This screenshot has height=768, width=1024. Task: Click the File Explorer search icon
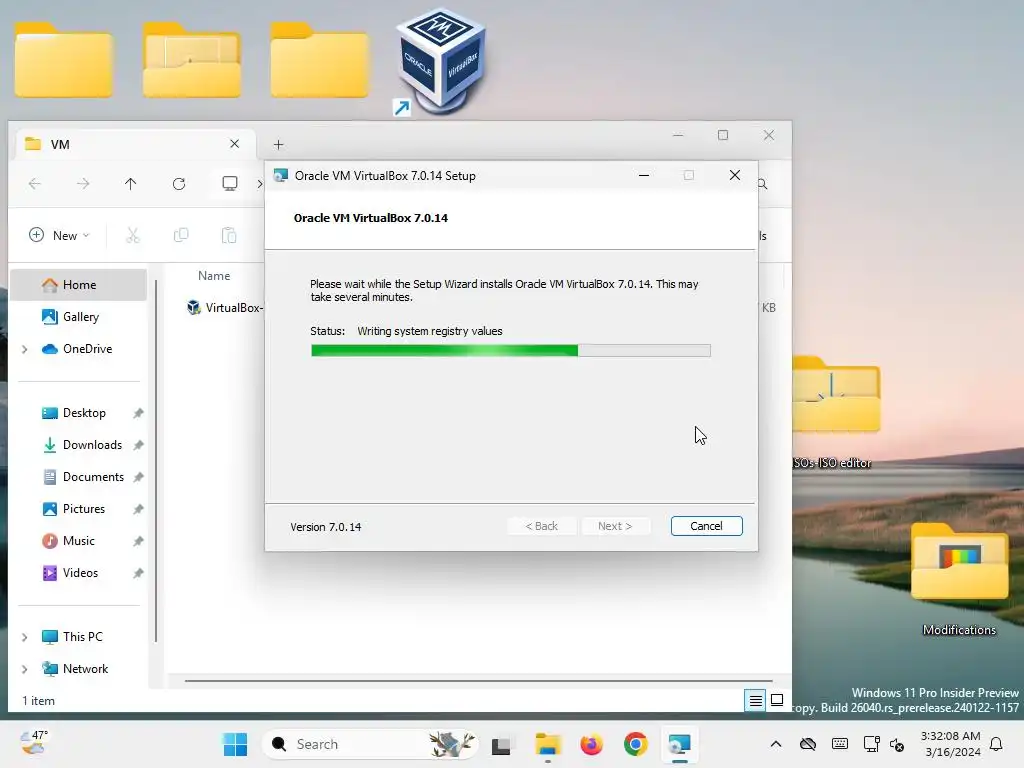click(762, 184)
